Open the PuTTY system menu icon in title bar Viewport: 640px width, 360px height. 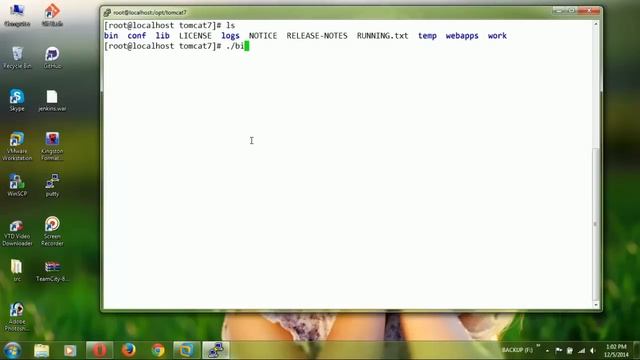pyautogui.click(x=107, y=13)
